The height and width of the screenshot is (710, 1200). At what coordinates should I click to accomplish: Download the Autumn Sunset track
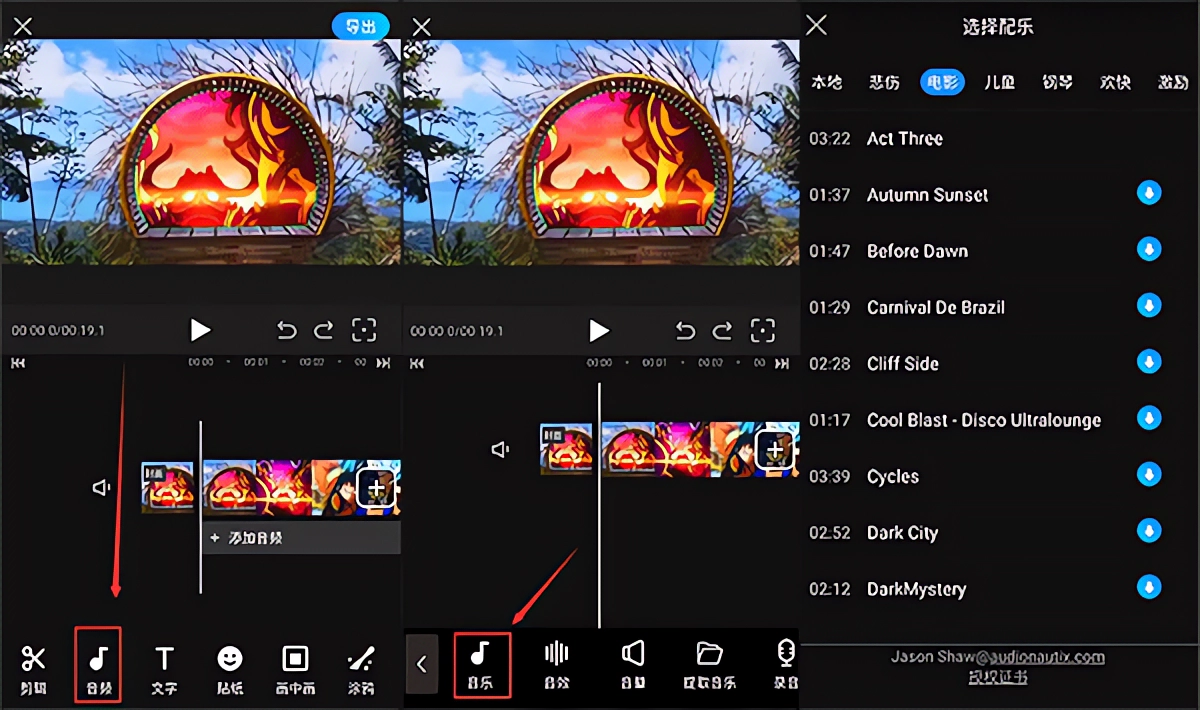coord(1149,194)
